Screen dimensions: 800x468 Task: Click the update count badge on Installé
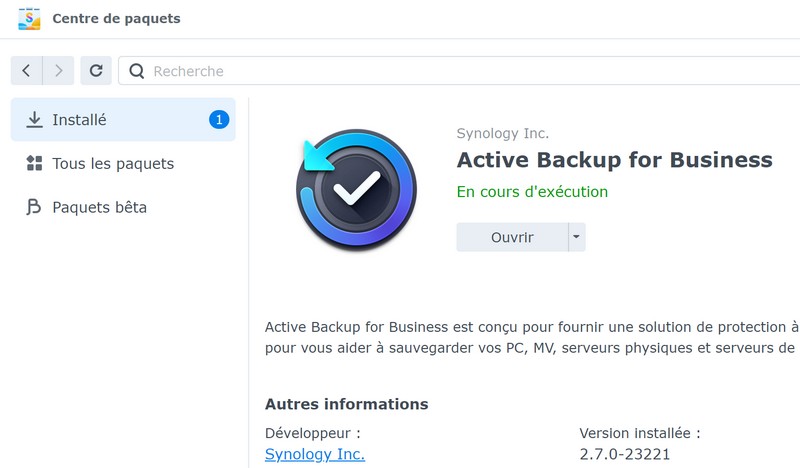coord(219,120)
